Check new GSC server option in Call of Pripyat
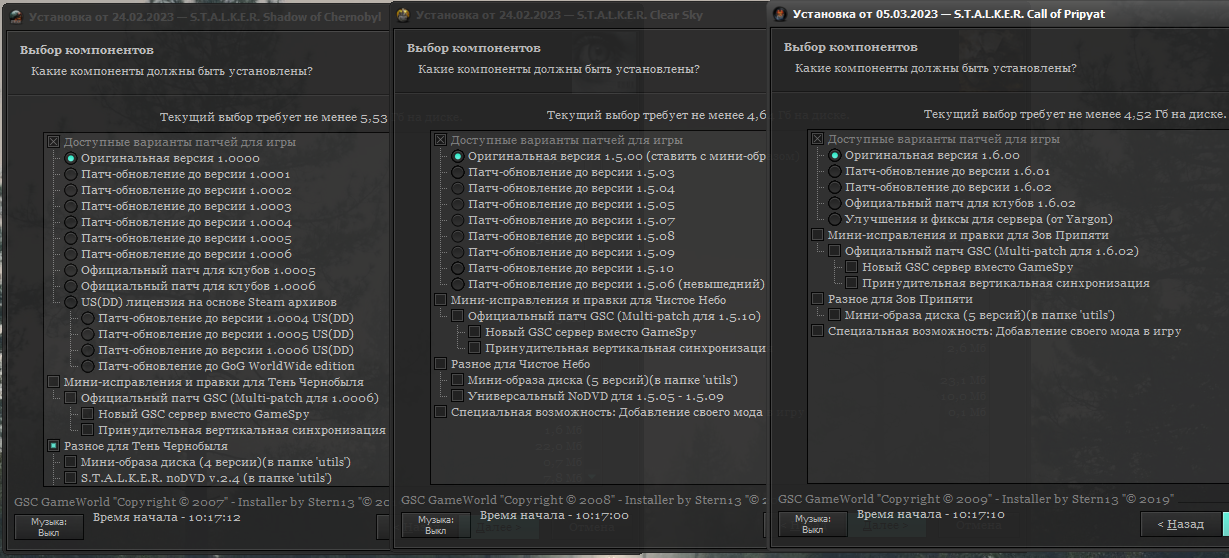 click(x=852, y=267)
